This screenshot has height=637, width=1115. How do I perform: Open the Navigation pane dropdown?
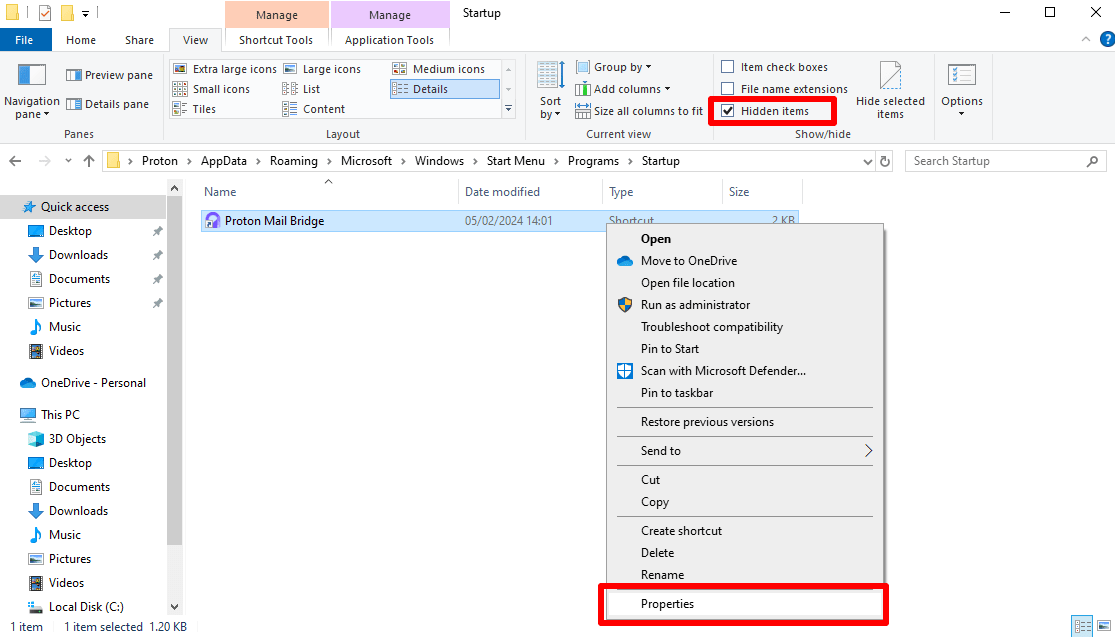(31, 92)
